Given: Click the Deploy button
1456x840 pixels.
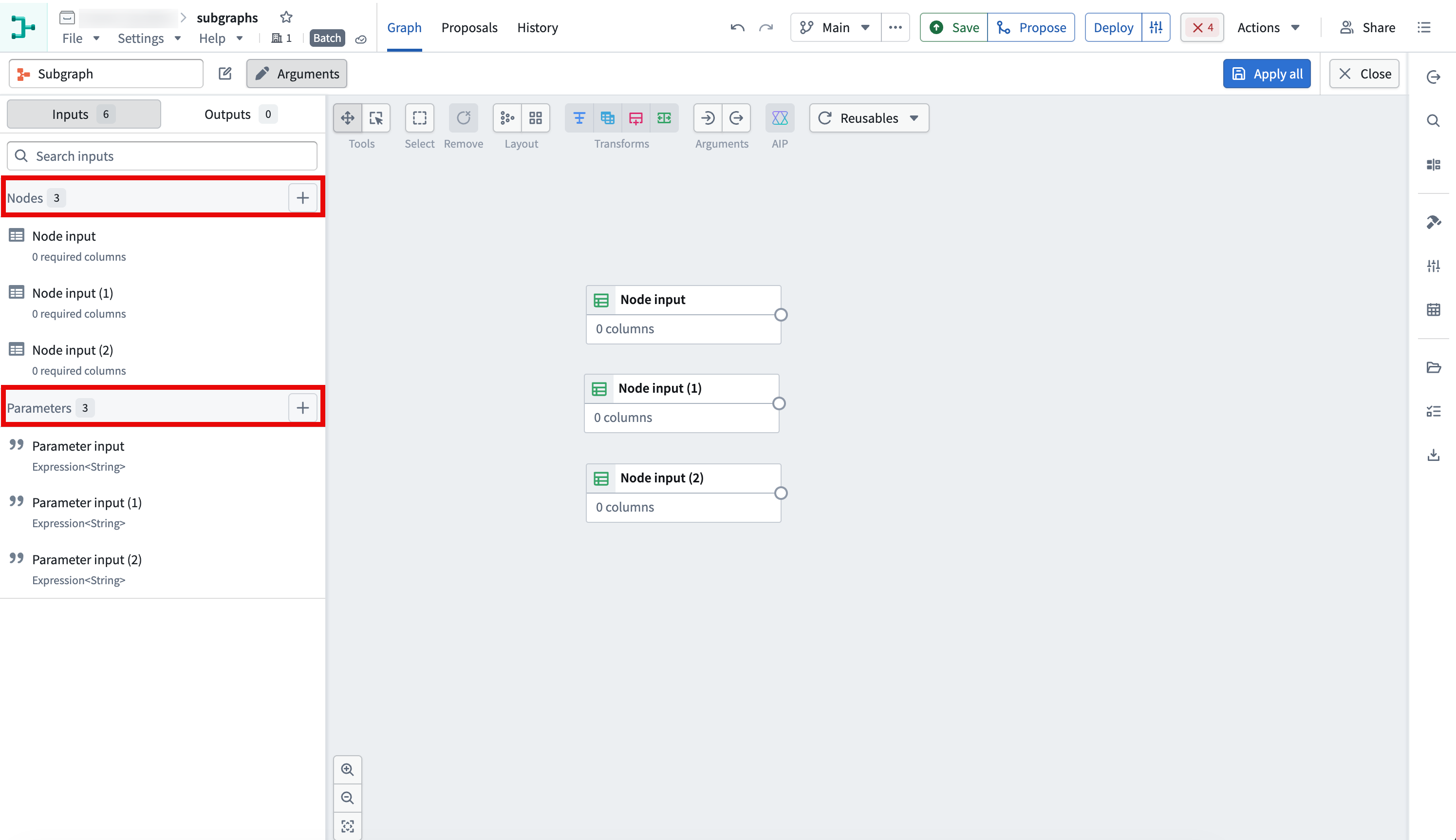Looking at the screenshot, I should point(1113,28).
